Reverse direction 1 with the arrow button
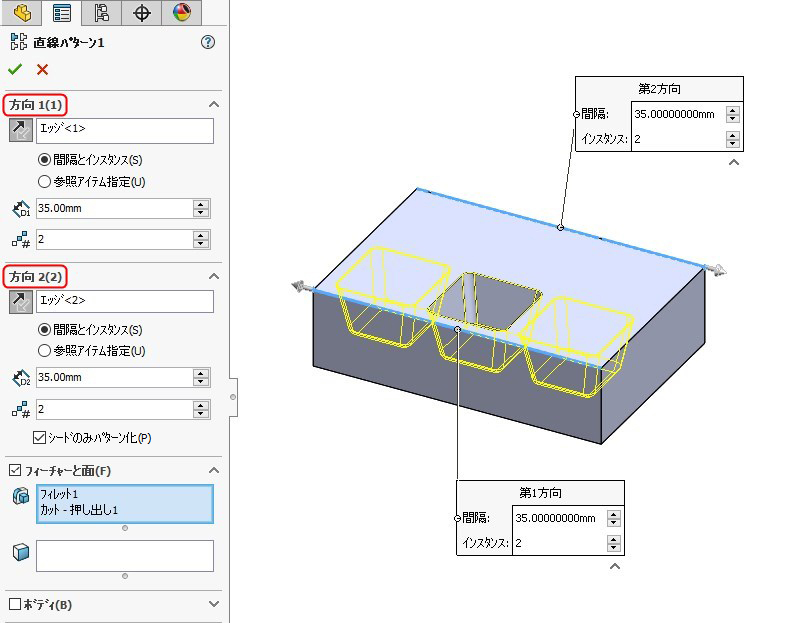The height and width of the screenshot is (623, 800). click(20, 130)
